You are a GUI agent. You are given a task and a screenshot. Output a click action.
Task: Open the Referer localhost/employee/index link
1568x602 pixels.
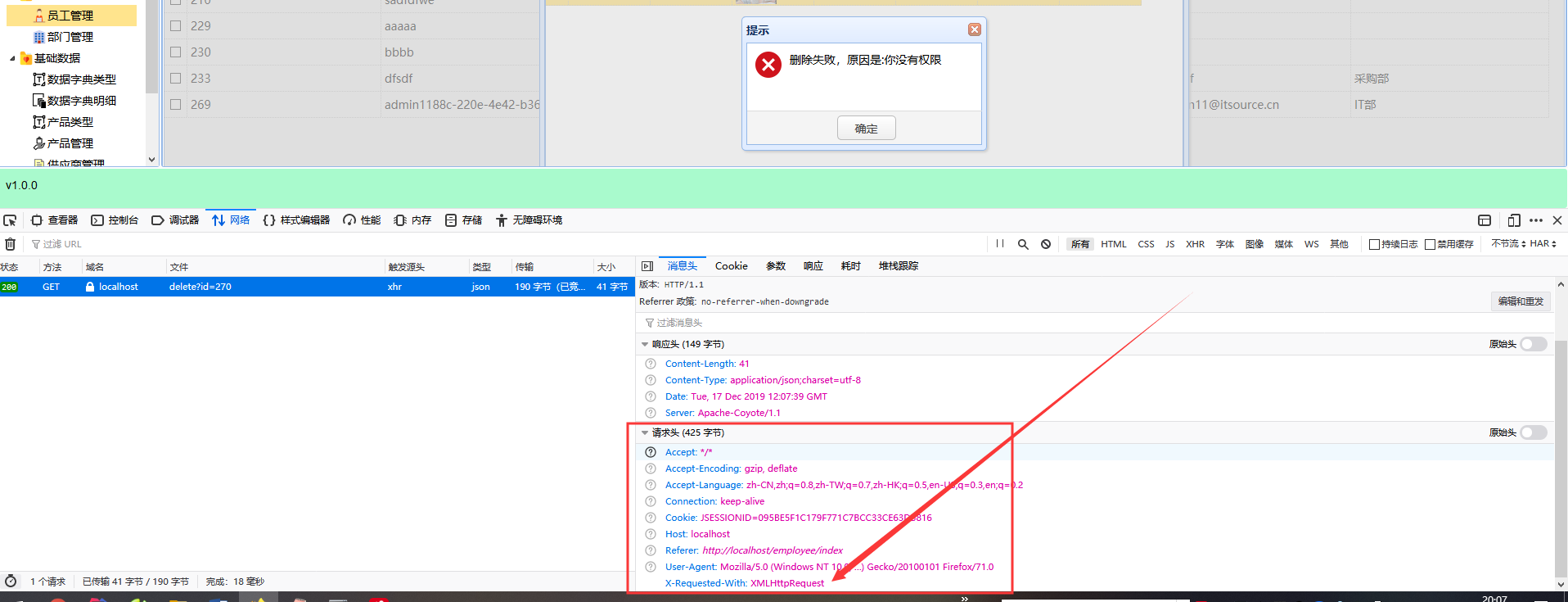(773, 550)
